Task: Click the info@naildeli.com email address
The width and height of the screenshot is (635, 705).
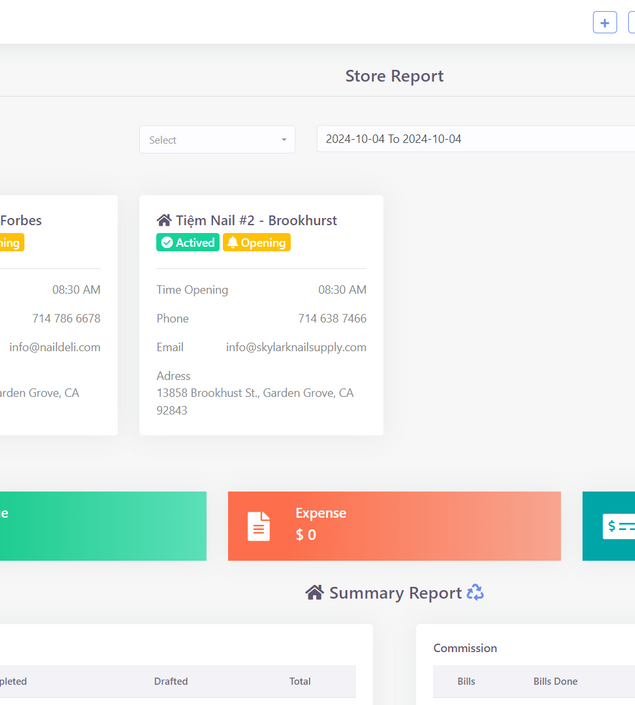Action: point(54,347)
